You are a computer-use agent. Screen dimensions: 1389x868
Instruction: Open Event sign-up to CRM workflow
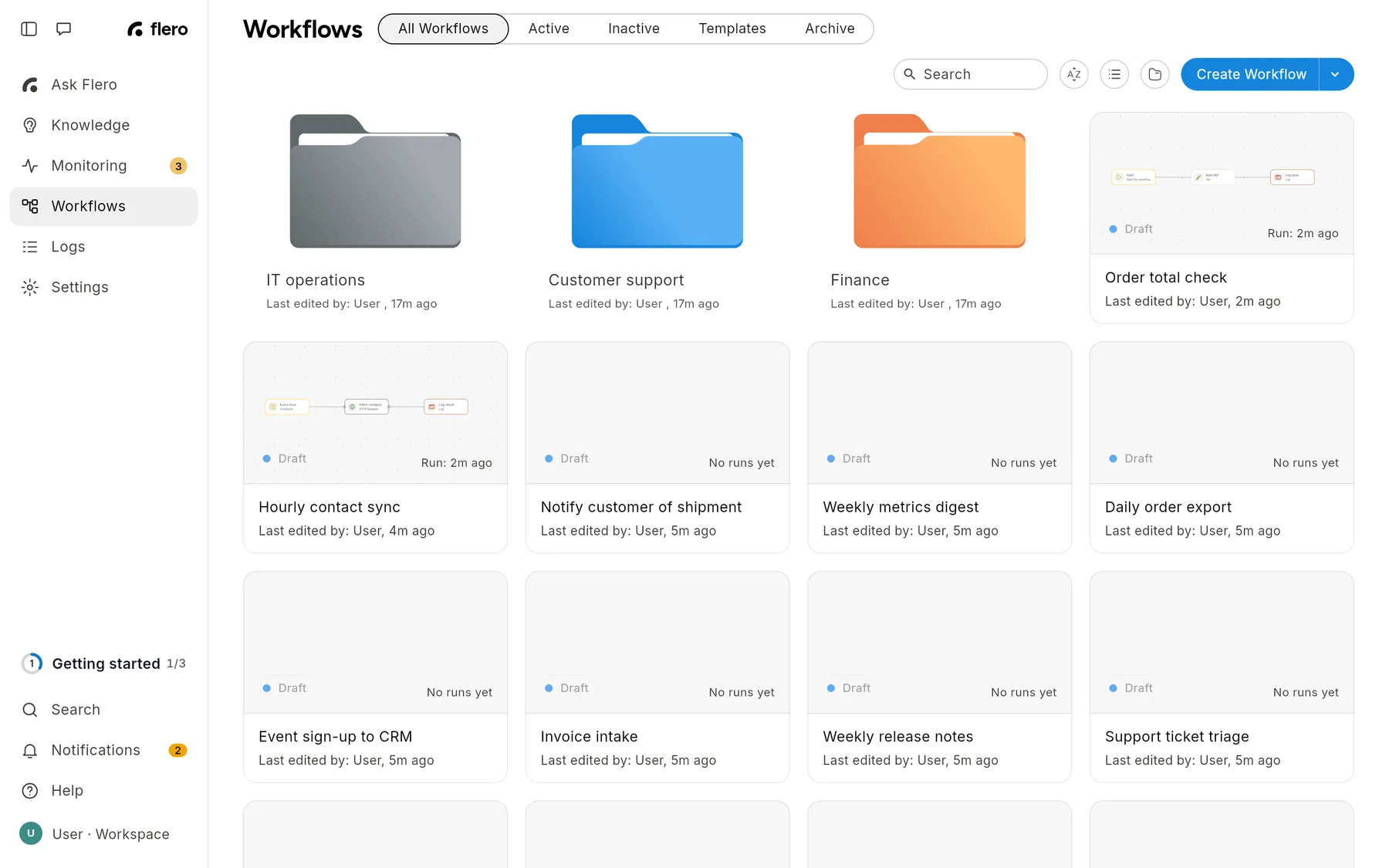click(x=375, y=677)
